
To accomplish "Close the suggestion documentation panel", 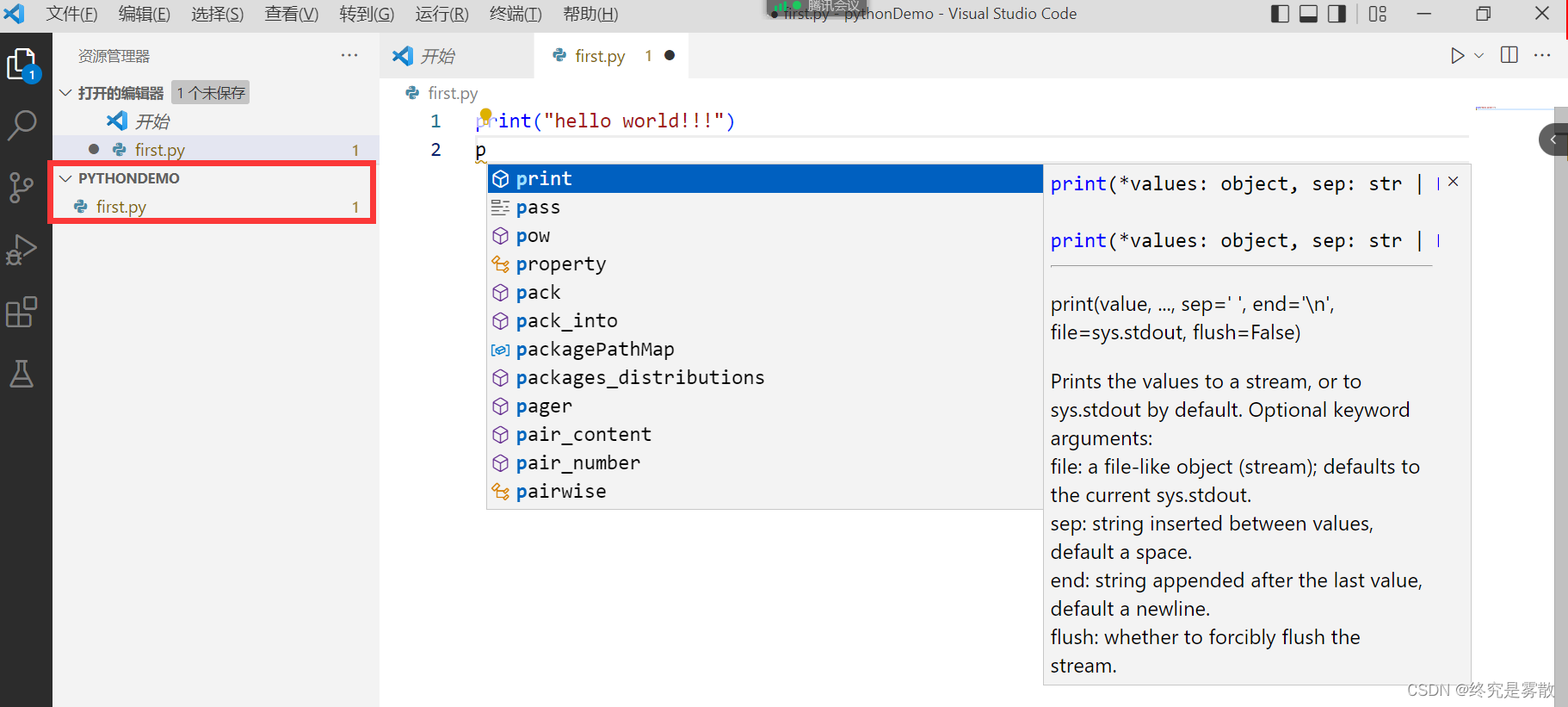I will click(1453, 182).
